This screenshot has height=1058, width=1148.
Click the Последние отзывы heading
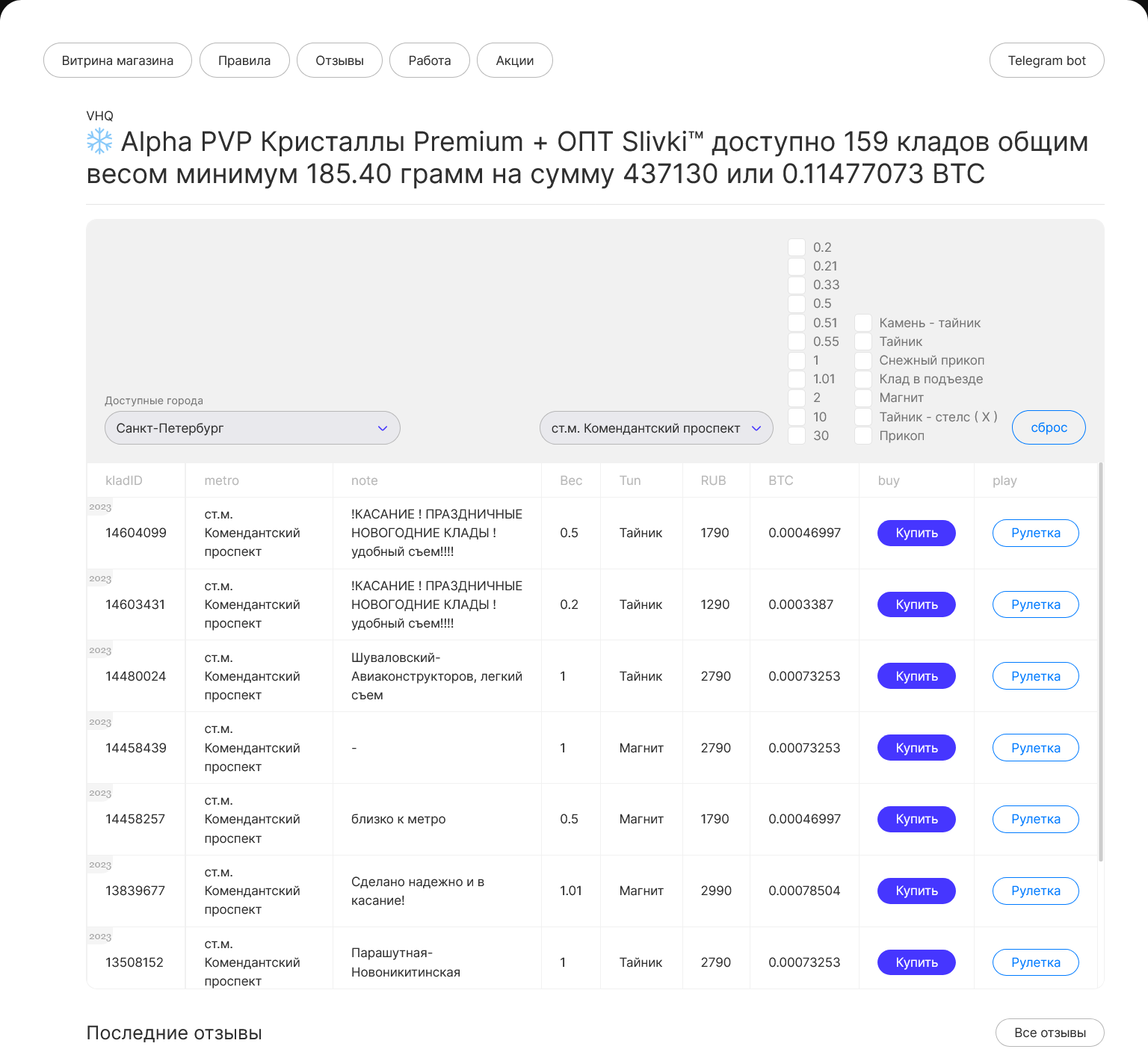(x=174, y=1033)
